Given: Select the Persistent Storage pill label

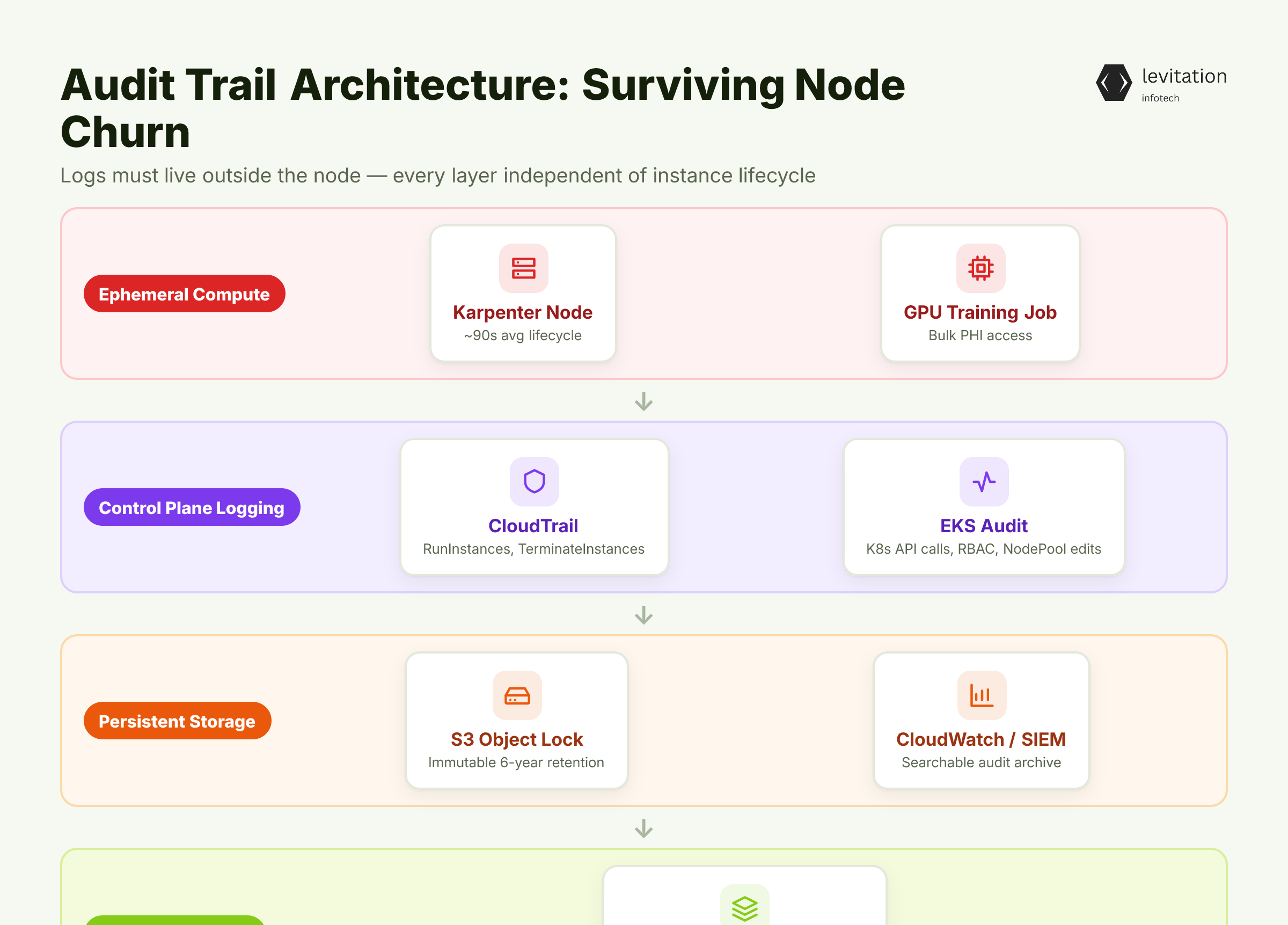Looking at the screenshot, I should [177, 721].
